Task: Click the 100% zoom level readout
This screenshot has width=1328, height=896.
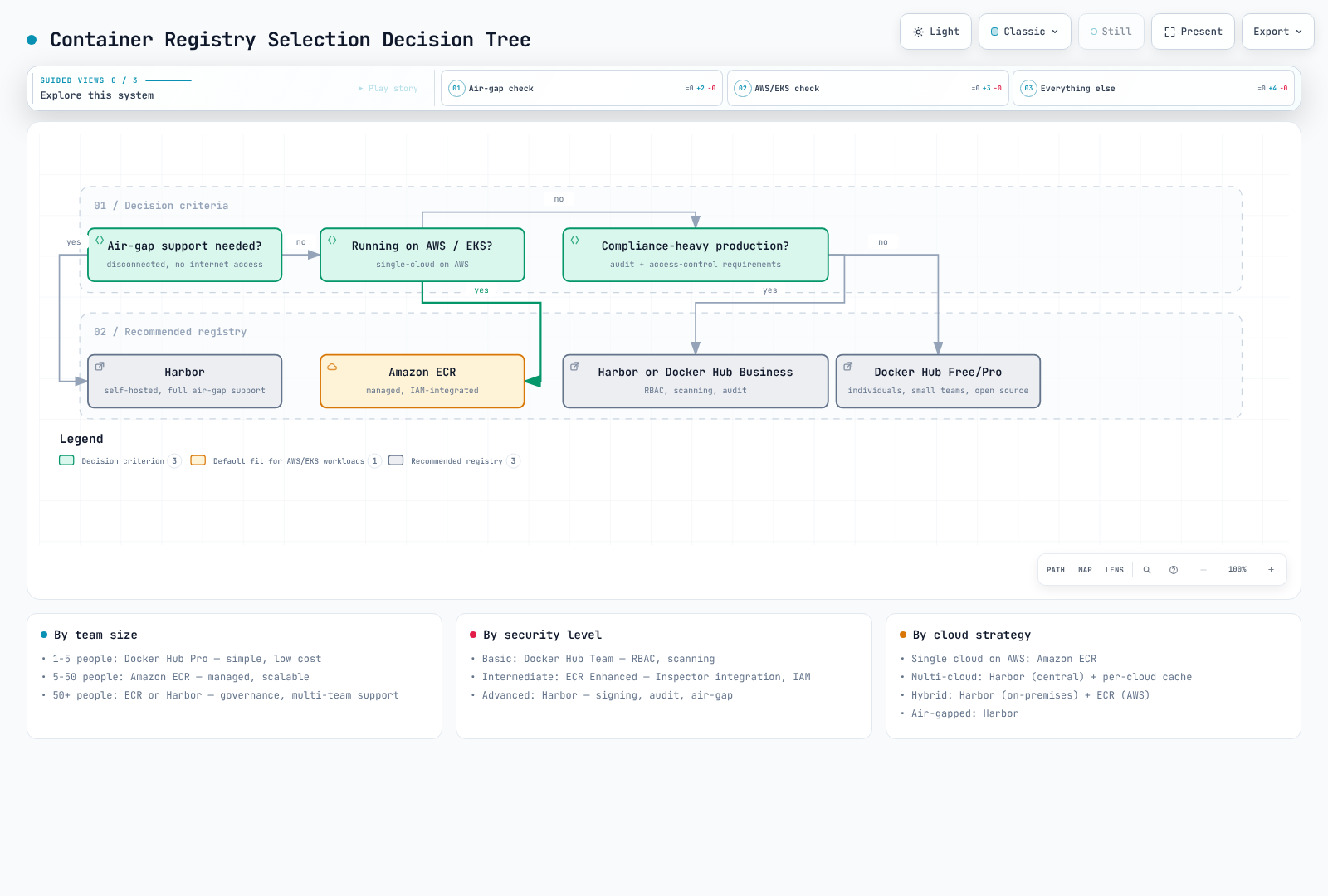Action: (1238, 570)
